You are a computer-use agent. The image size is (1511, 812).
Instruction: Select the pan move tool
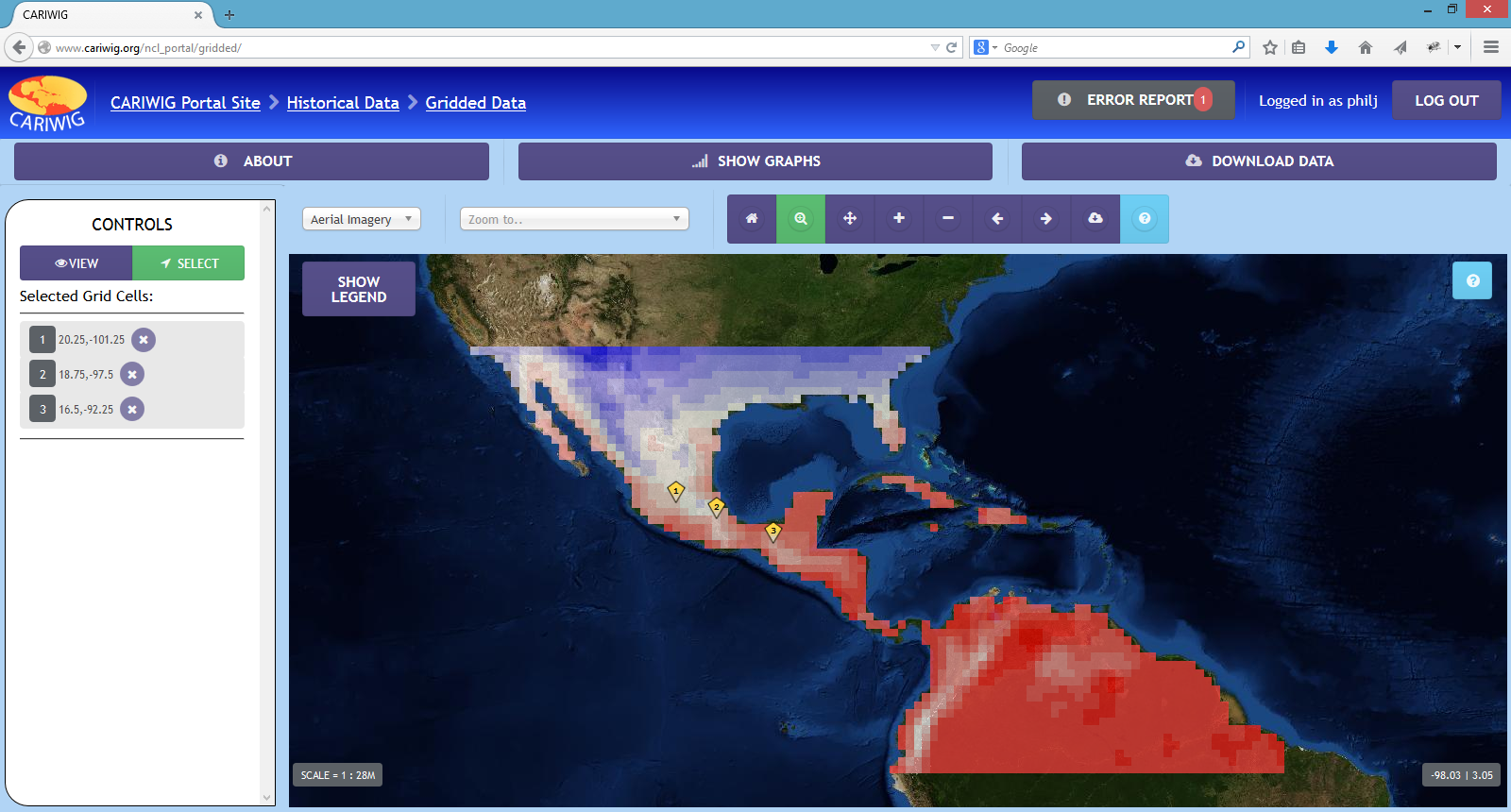coord(850,219)
